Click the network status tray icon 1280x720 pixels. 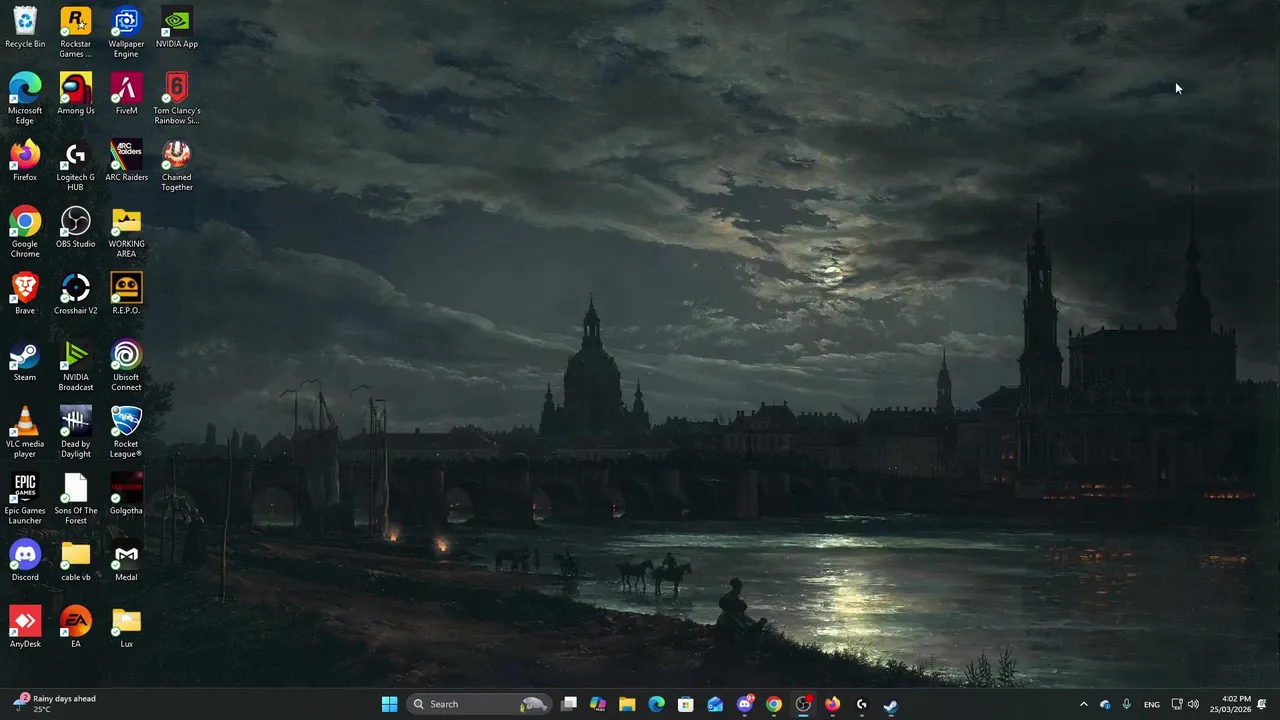pos(1177,704)
